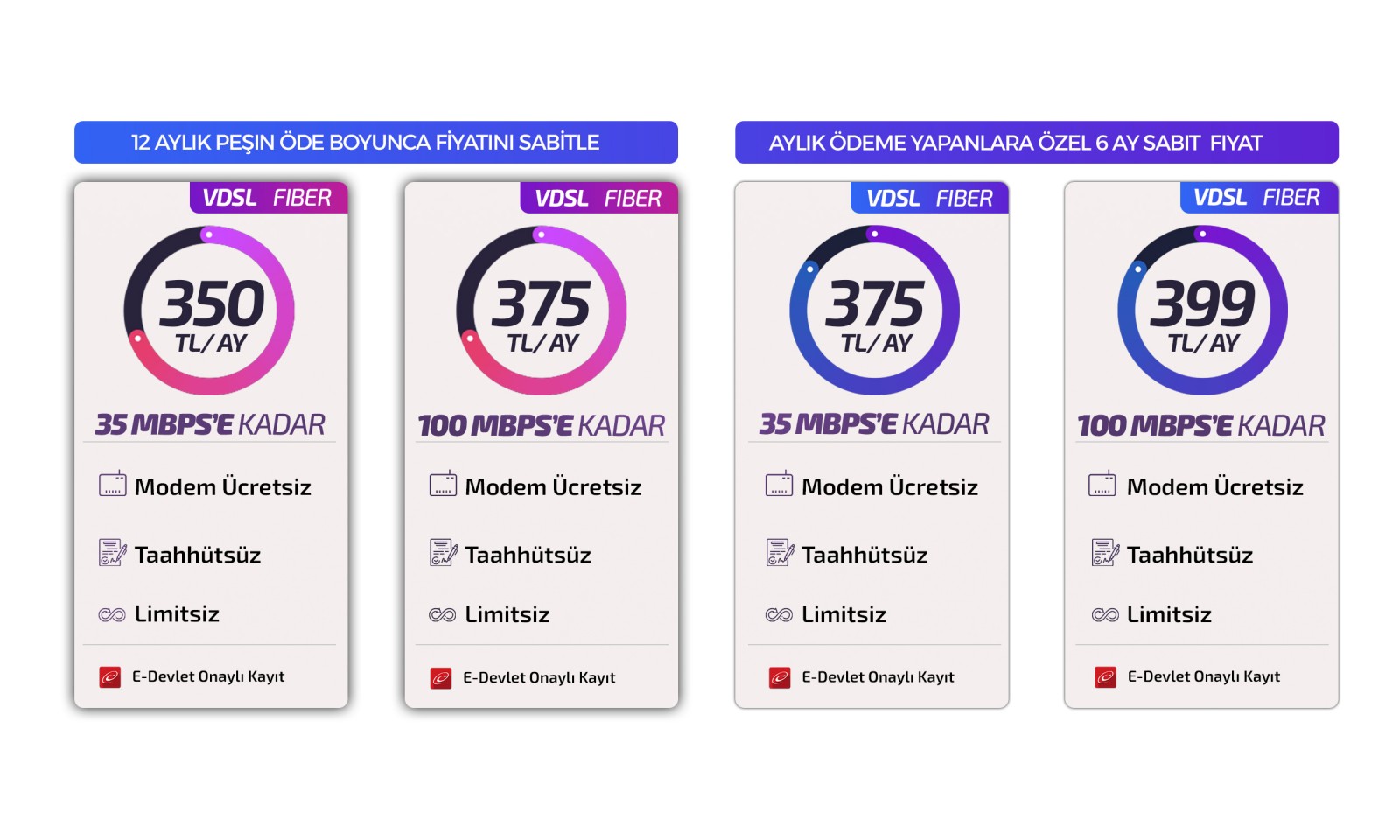Click the infinity icon in the 375 TL 35 Mbps plan

coord(779,615)
